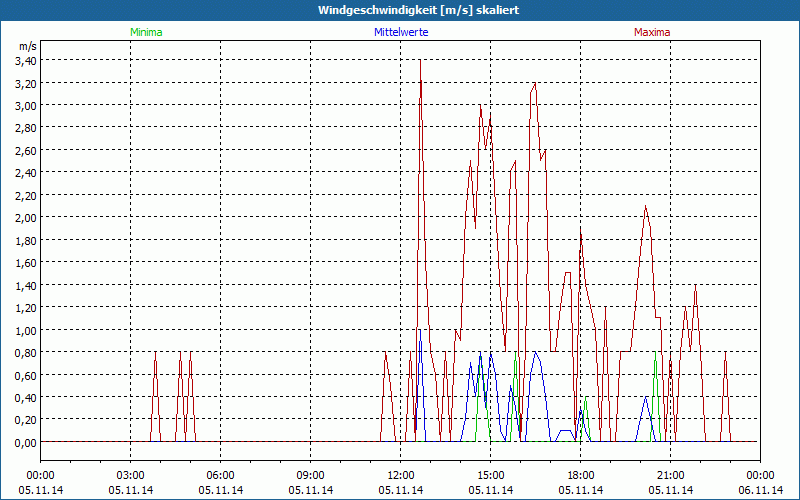Click the 3,40 y-axis value

point(26,61)
